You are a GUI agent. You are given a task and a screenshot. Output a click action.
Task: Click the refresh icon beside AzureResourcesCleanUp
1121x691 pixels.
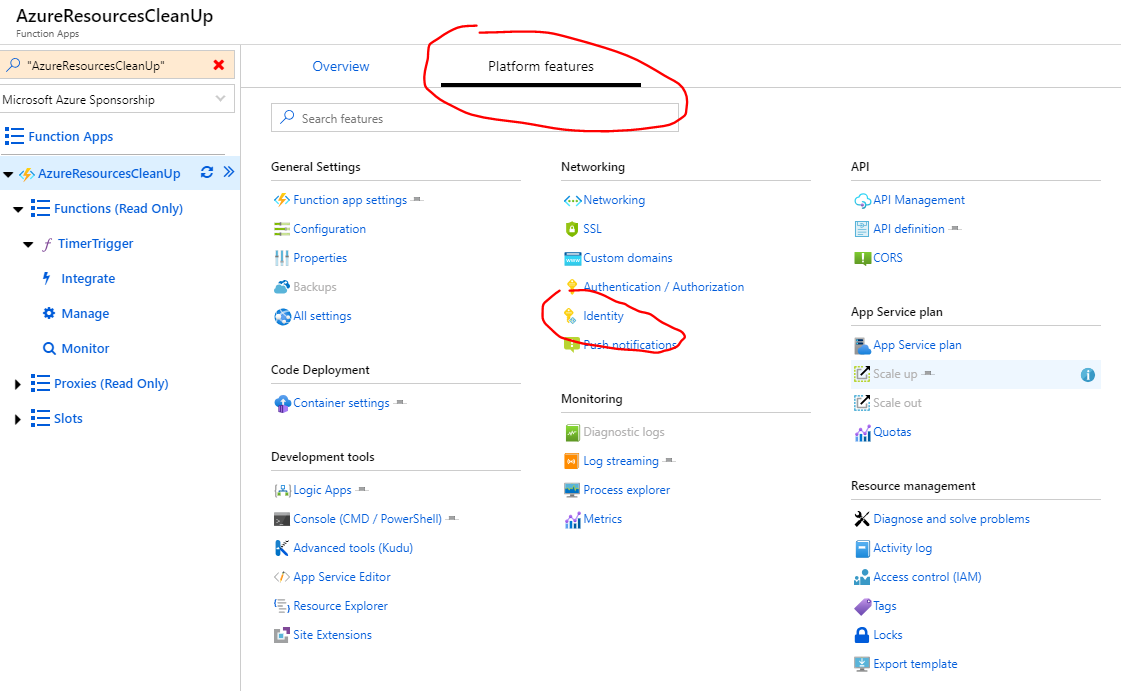tap(207, 172)
